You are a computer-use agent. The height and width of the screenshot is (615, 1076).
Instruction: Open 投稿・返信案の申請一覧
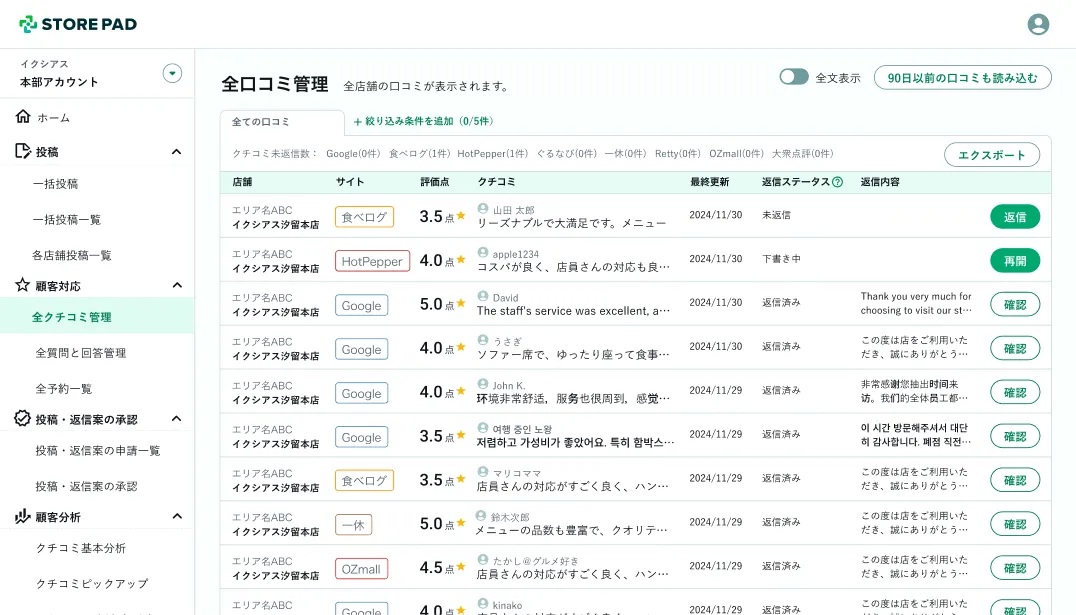coord(98,450)
